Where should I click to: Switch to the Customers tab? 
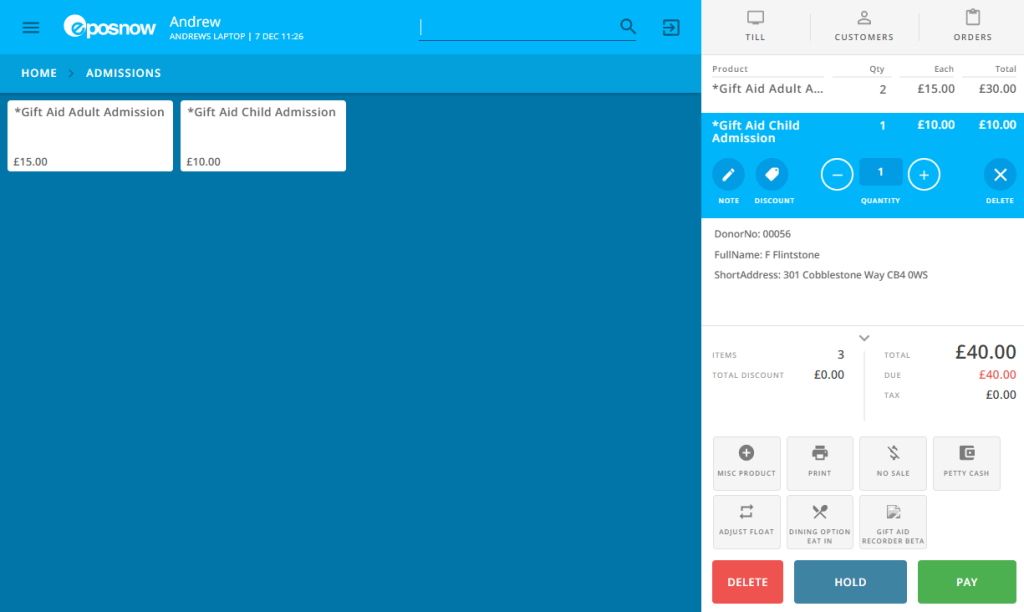pos(864,26)
